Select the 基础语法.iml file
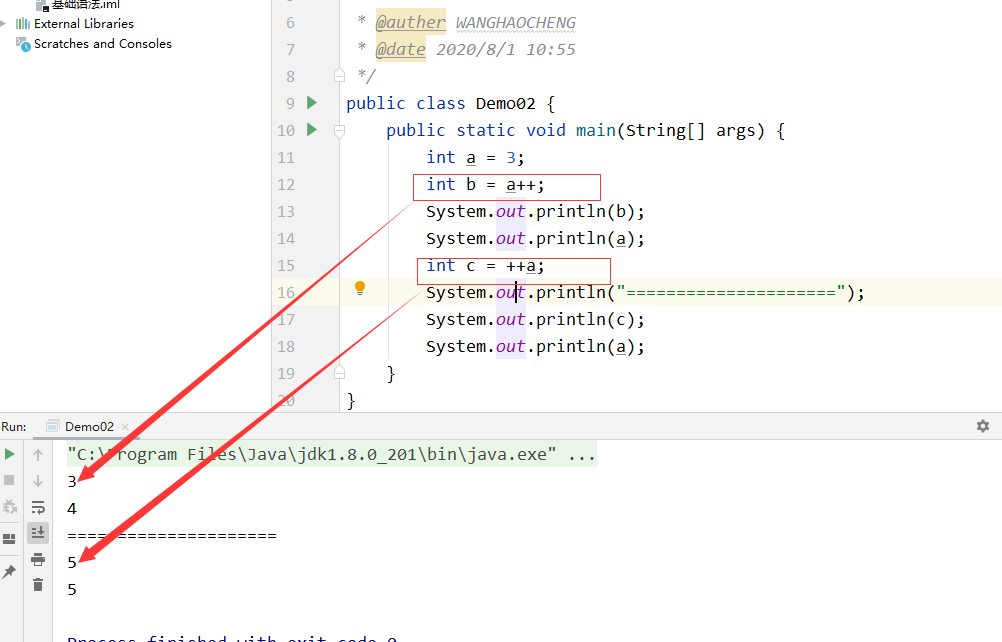Image resolution: width=1002 pixels, height=642 pixels. (x=85, y=4)
